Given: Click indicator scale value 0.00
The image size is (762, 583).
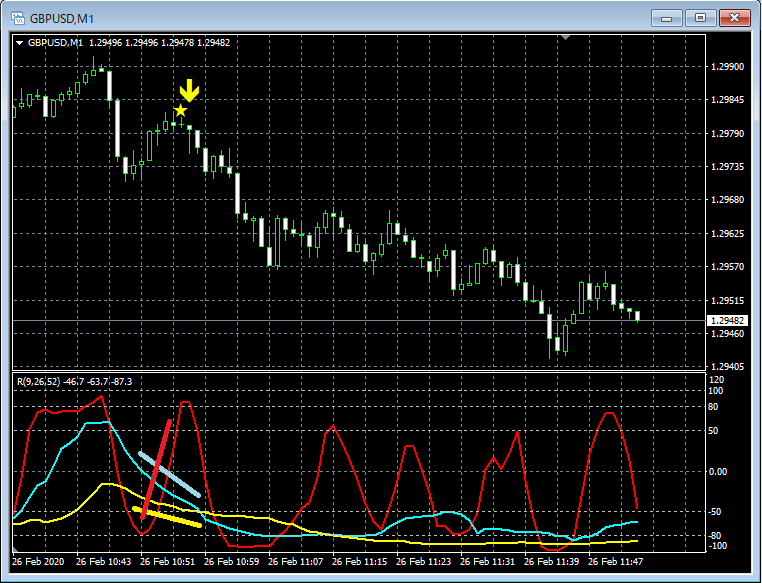Looking at the screenshot, I should (x=717, y=472).
